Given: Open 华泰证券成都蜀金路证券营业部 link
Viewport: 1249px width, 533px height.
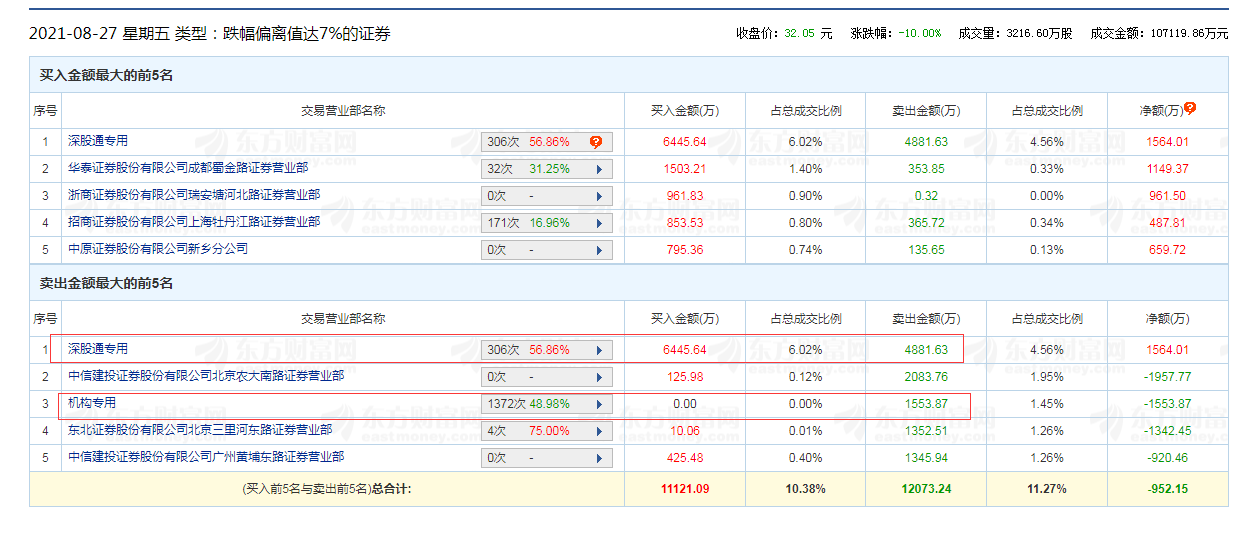Looking at the screenshot, I should [x=187, y=168].
